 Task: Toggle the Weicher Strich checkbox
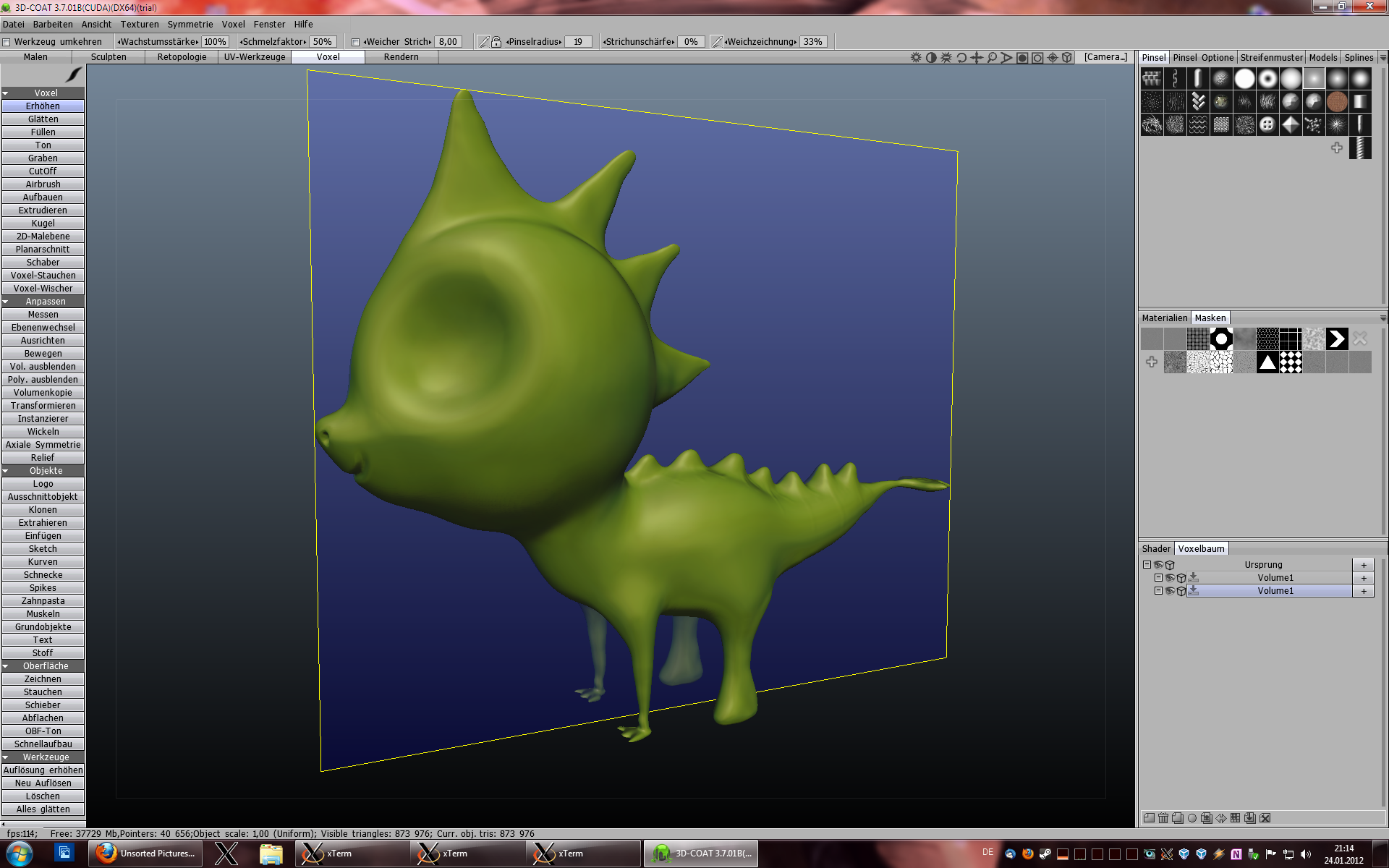(x=355, y=42)
